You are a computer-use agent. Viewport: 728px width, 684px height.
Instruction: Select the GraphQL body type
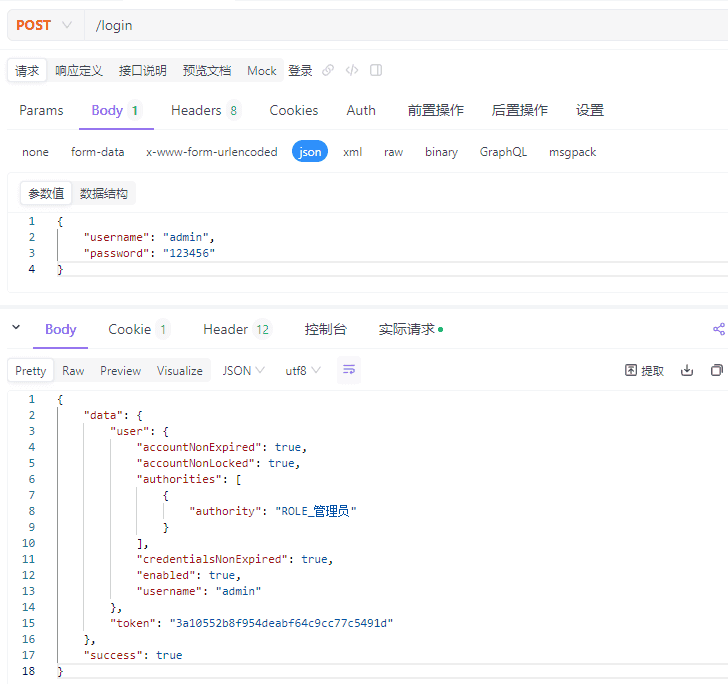(x=503, y=152)
